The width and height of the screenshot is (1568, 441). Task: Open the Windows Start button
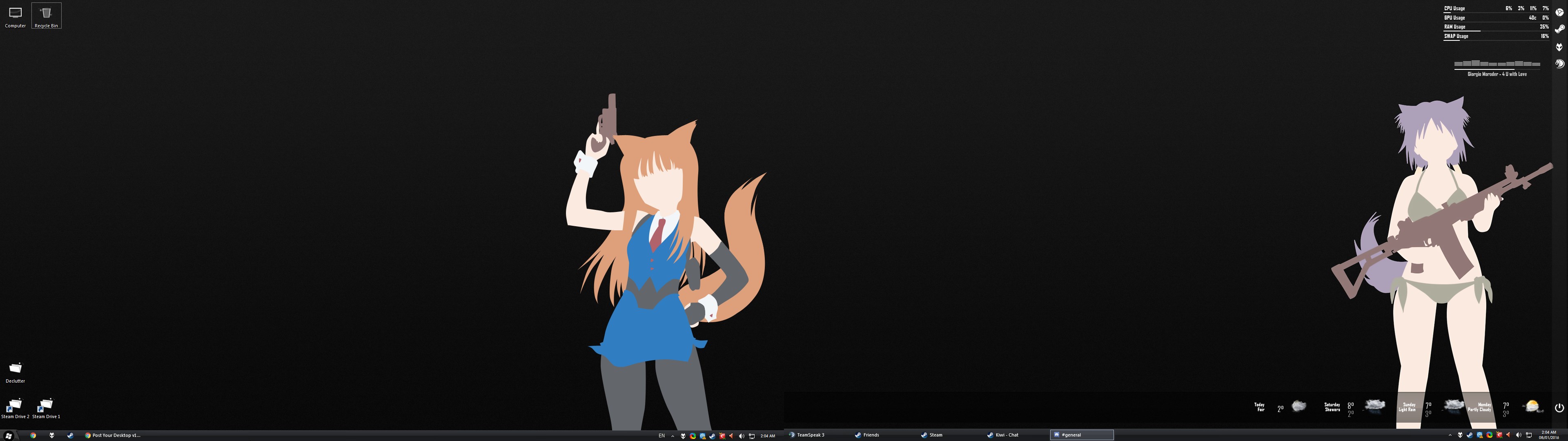point(9,436)
